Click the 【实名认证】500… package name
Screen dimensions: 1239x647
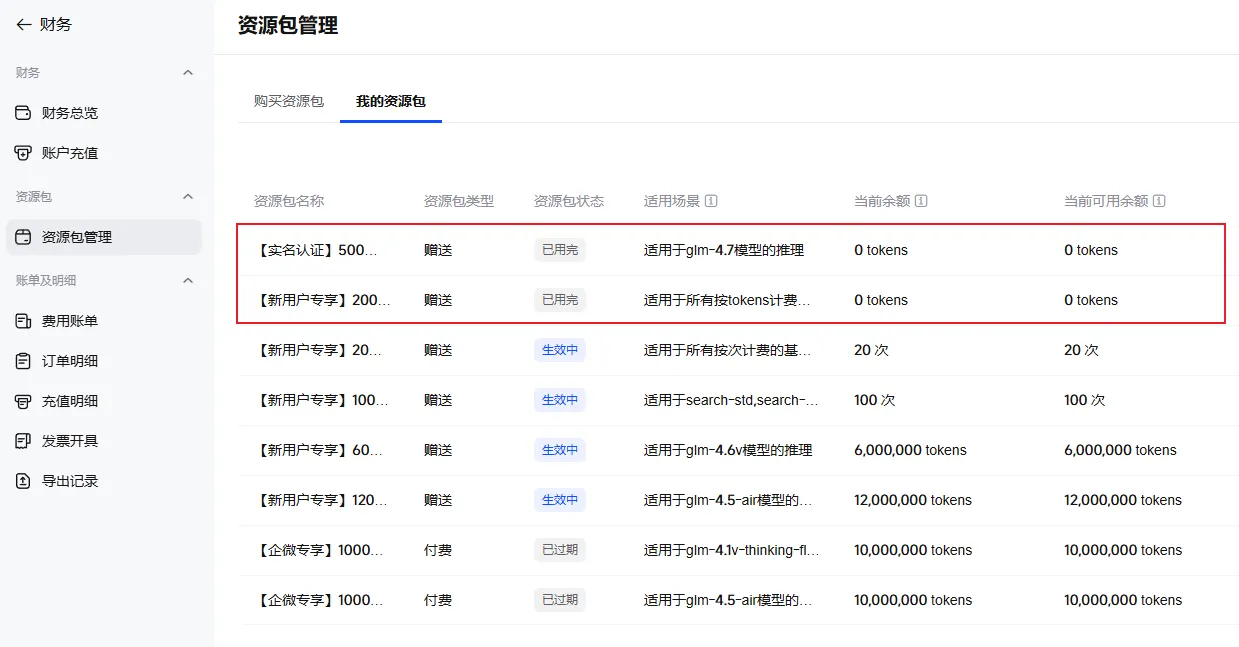click(317, 250)
